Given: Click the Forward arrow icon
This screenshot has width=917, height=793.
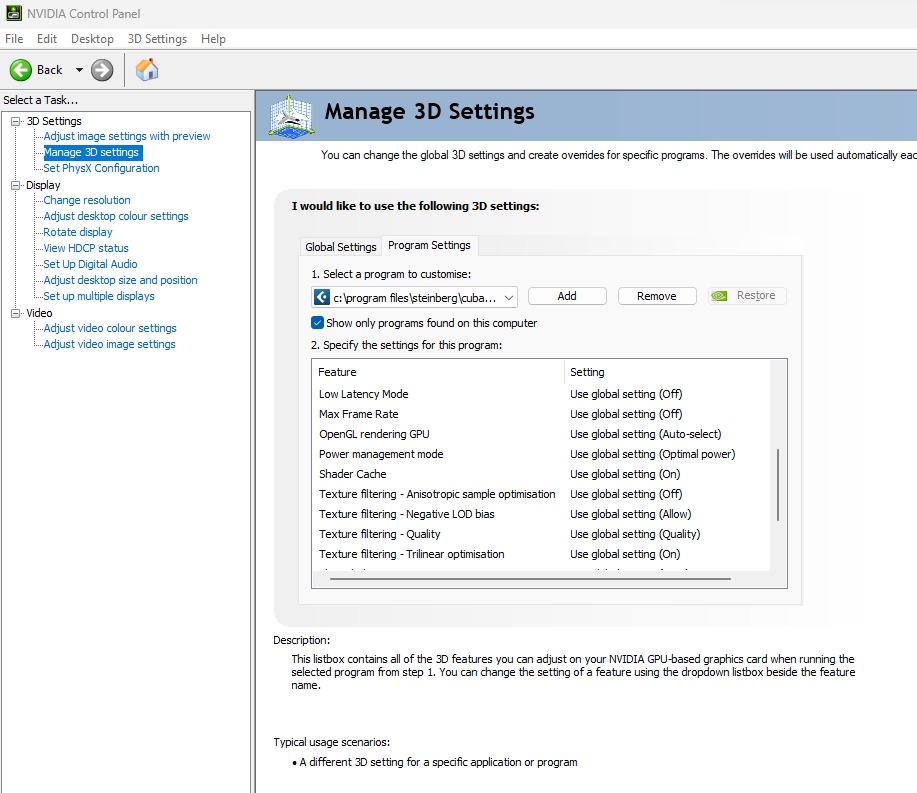Looking at the screenshot, I should point(102,70).
